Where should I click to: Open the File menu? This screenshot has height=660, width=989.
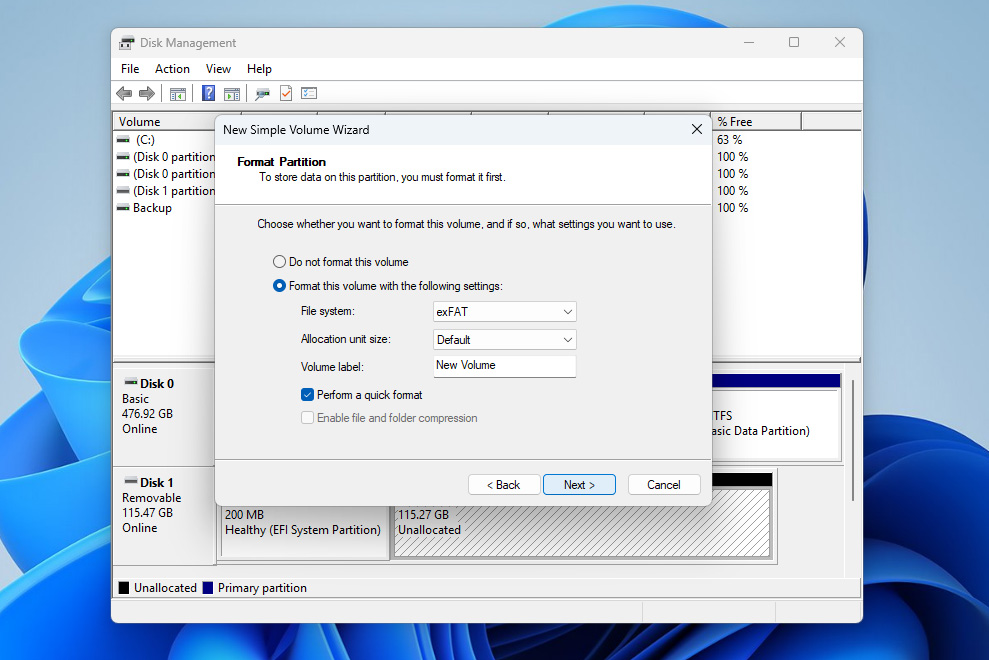click(x=130, y=69)
